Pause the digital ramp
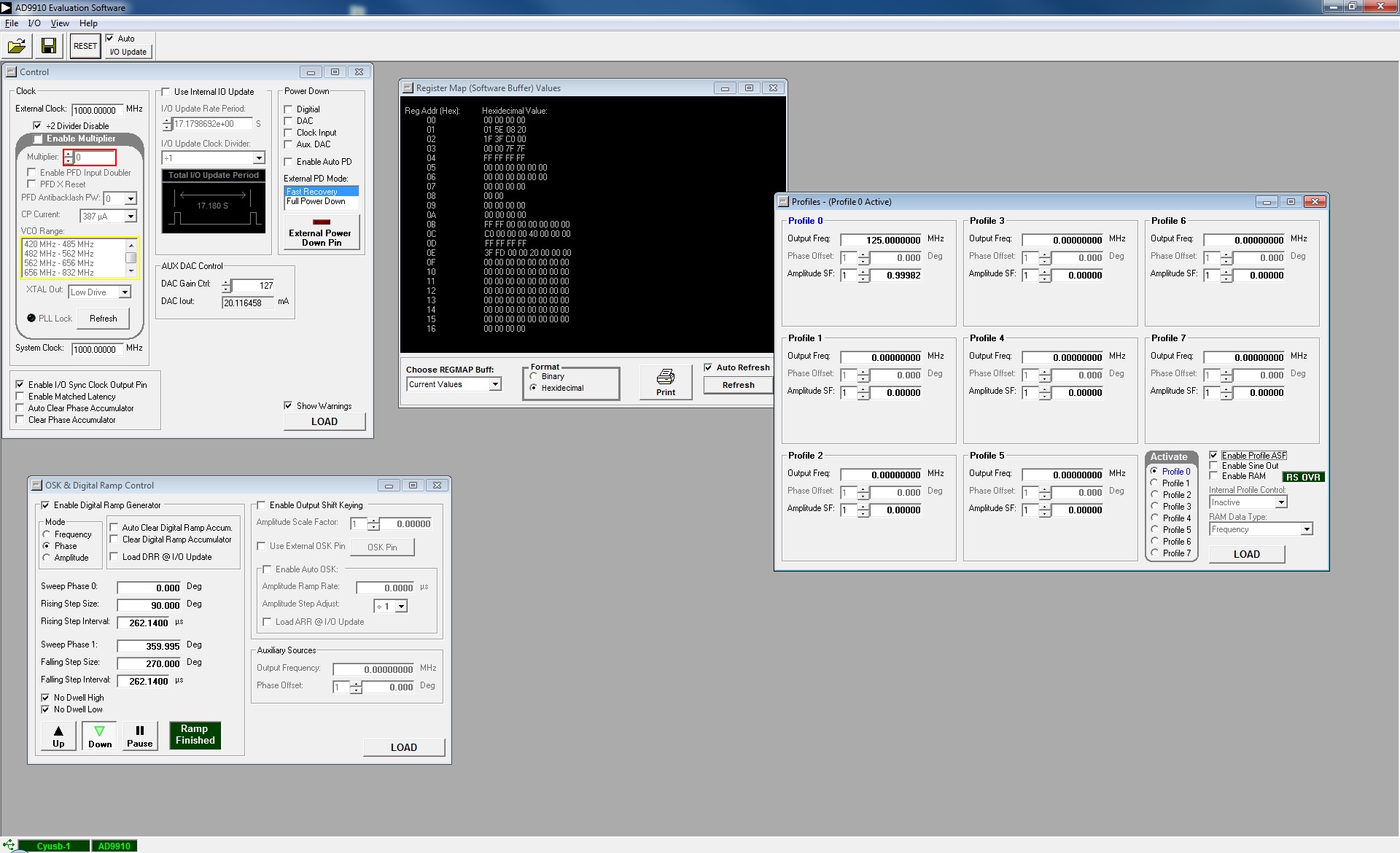 click(140, 736)
